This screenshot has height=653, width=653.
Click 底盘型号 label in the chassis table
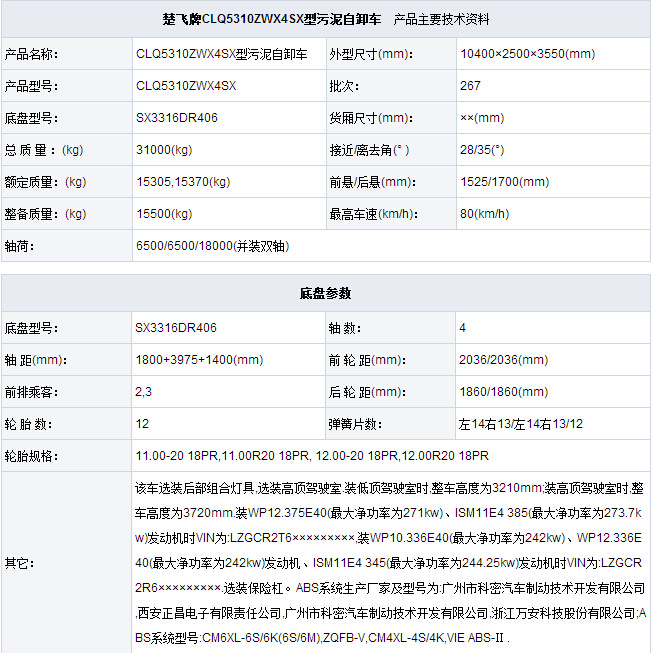31,328
